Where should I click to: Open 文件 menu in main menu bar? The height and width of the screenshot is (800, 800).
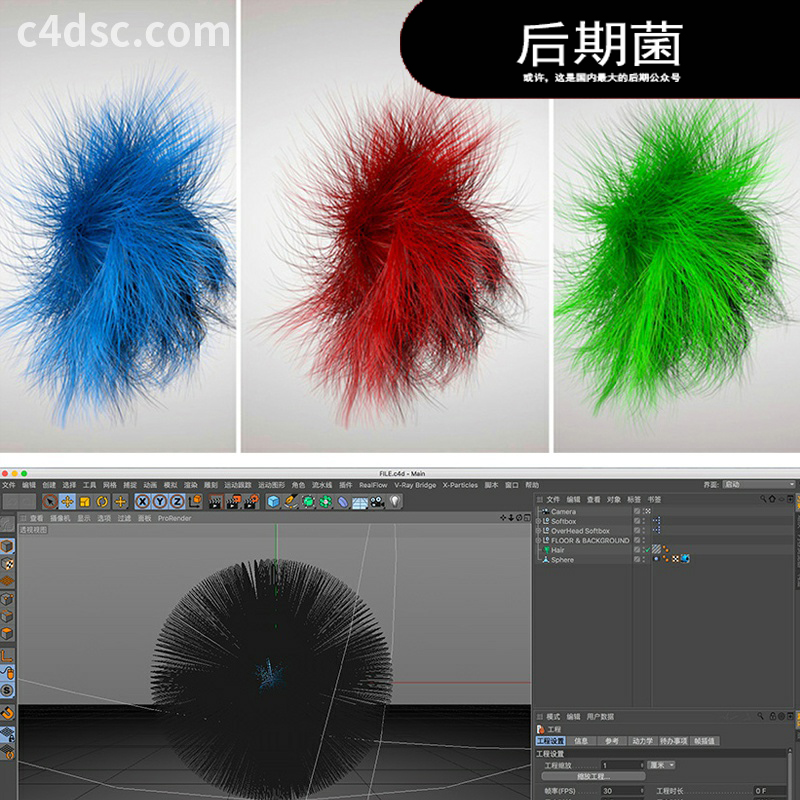[9, 485]
